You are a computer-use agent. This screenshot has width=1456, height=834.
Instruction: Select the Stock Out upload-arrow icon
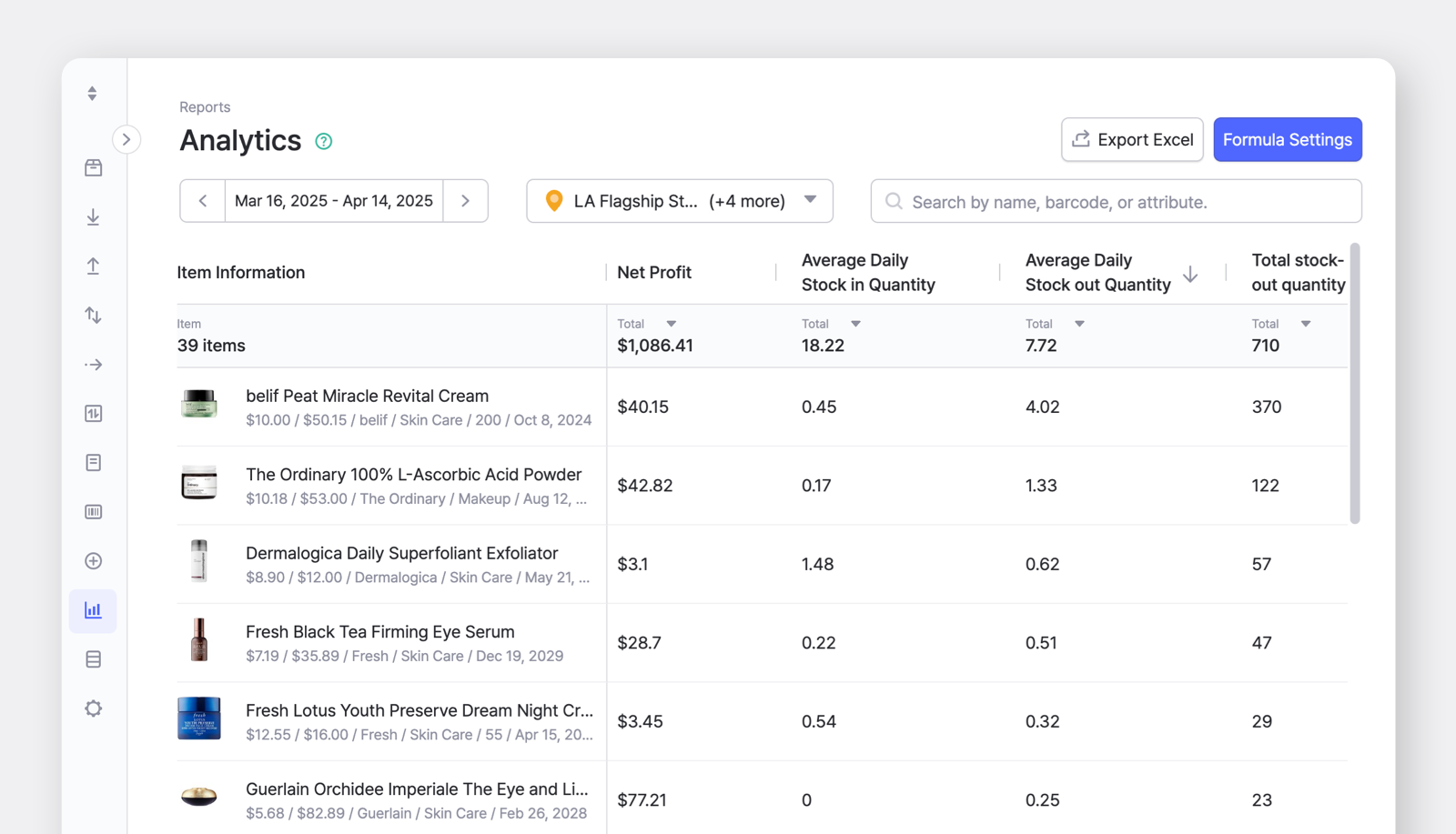tap(93, 266)
